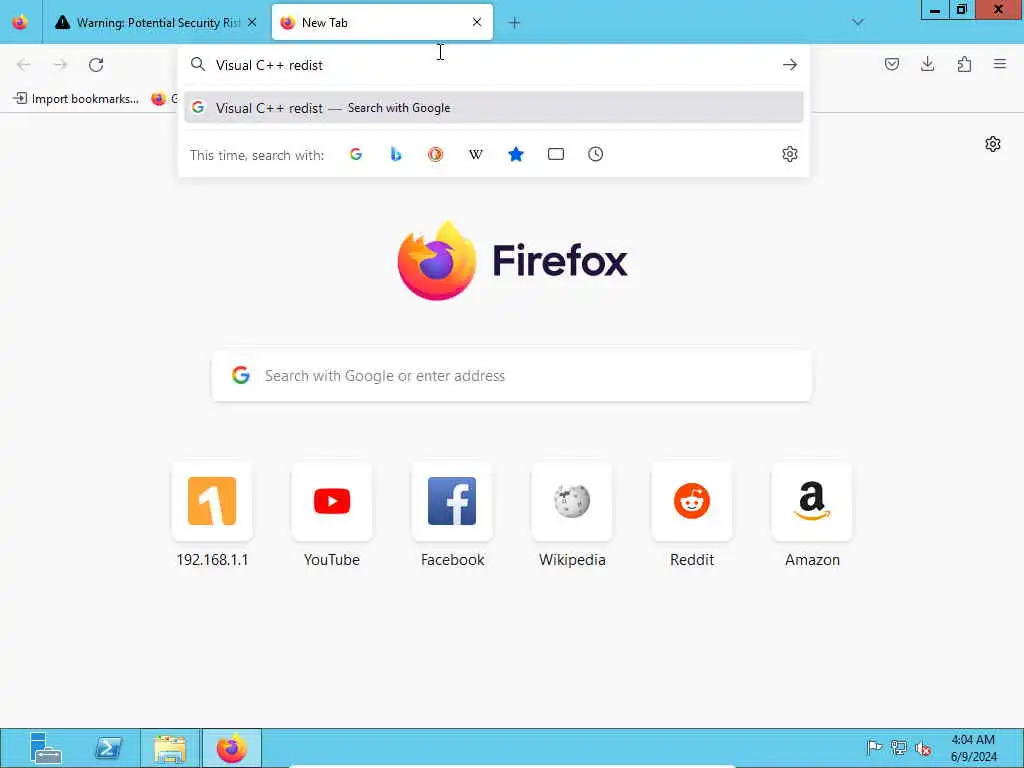
Task: Personalize new tab gear icon
Action: [993, 144]
